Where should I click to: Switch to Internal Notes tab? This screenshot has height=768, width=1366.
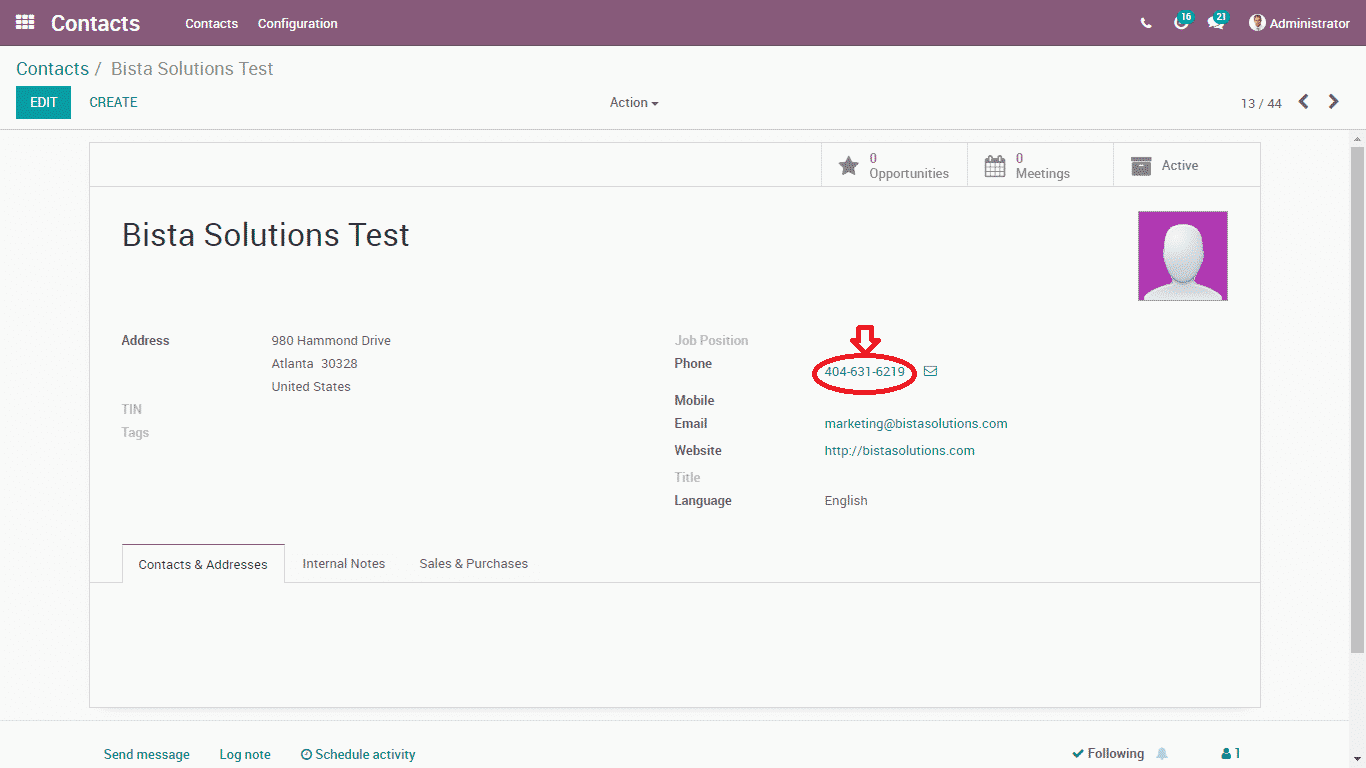344,564
